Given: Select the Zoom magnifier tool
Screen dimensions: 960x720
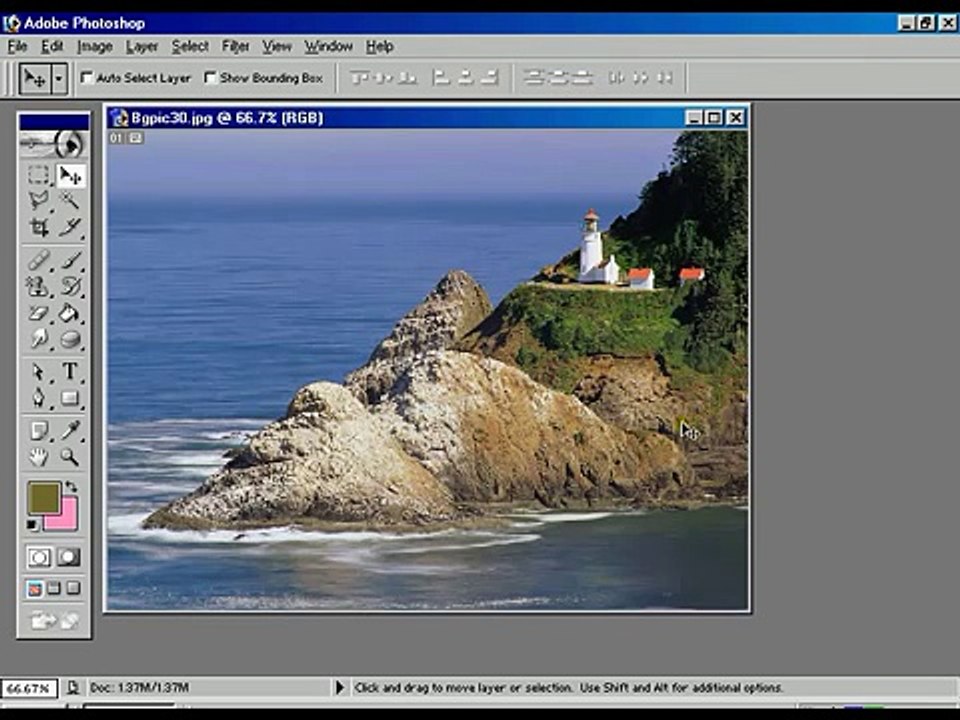Looking at the screenshot, I should (70, 457).
